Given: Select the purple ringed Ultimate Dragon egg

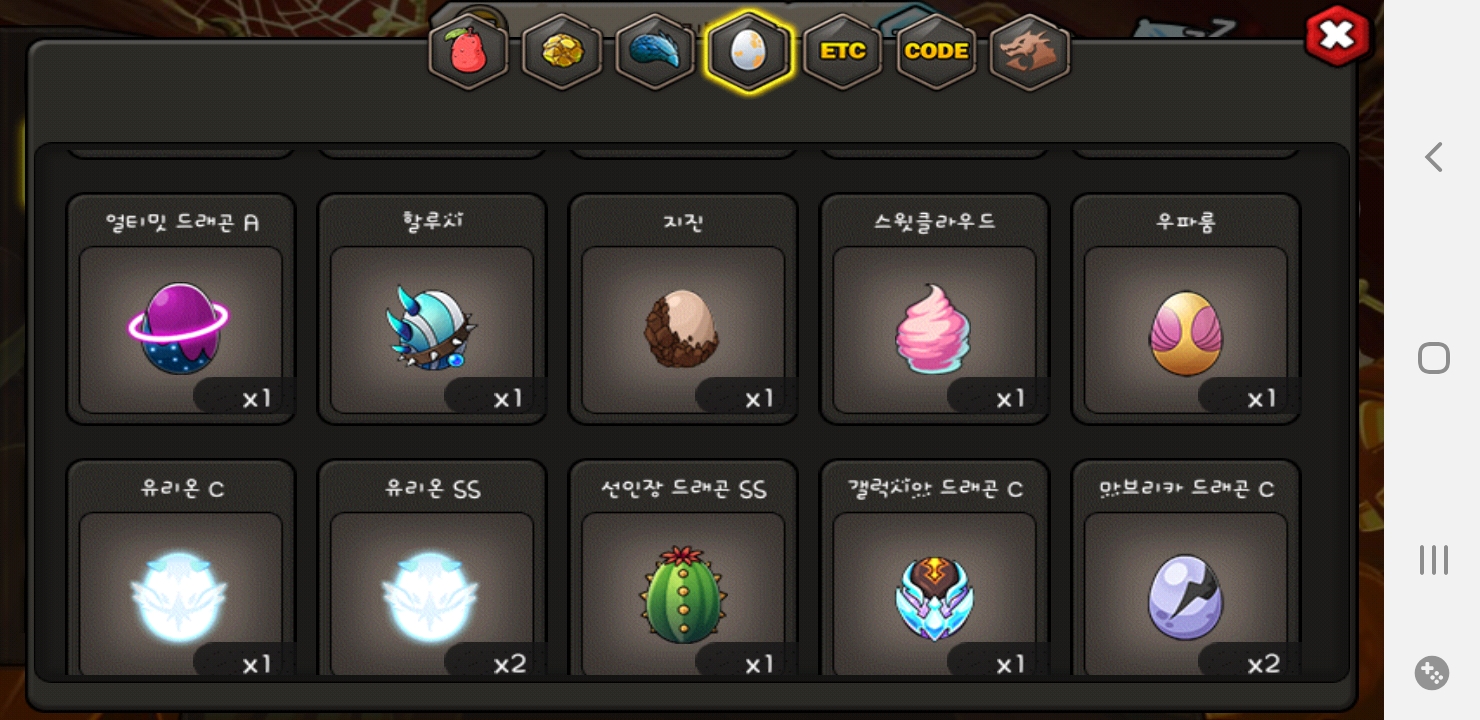Looking at the screenshot, I should pos(181,309).
